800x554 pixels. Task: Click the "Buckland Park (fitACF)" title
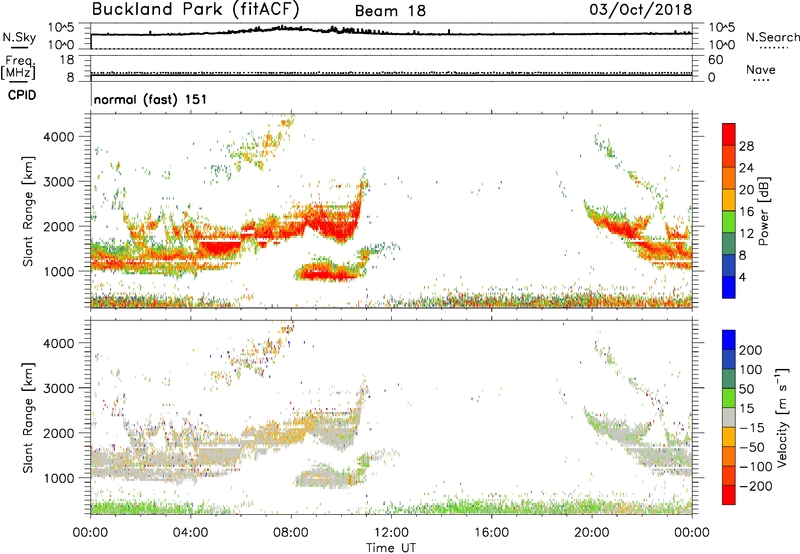click(195, 9)
